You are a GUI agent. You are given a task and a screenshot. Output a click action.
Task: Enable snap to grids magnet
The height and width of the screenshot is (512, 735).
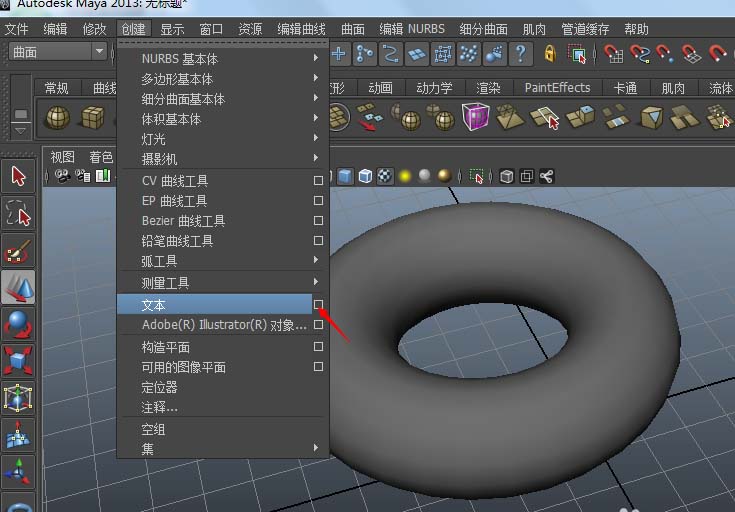tap(614, 53)
